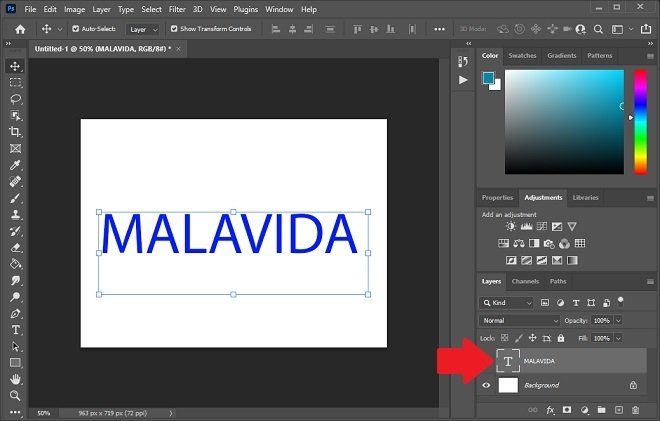The width and height of the screenshot is (660, 421).
Task: Open the Filter menu
Action: point(177,9)
